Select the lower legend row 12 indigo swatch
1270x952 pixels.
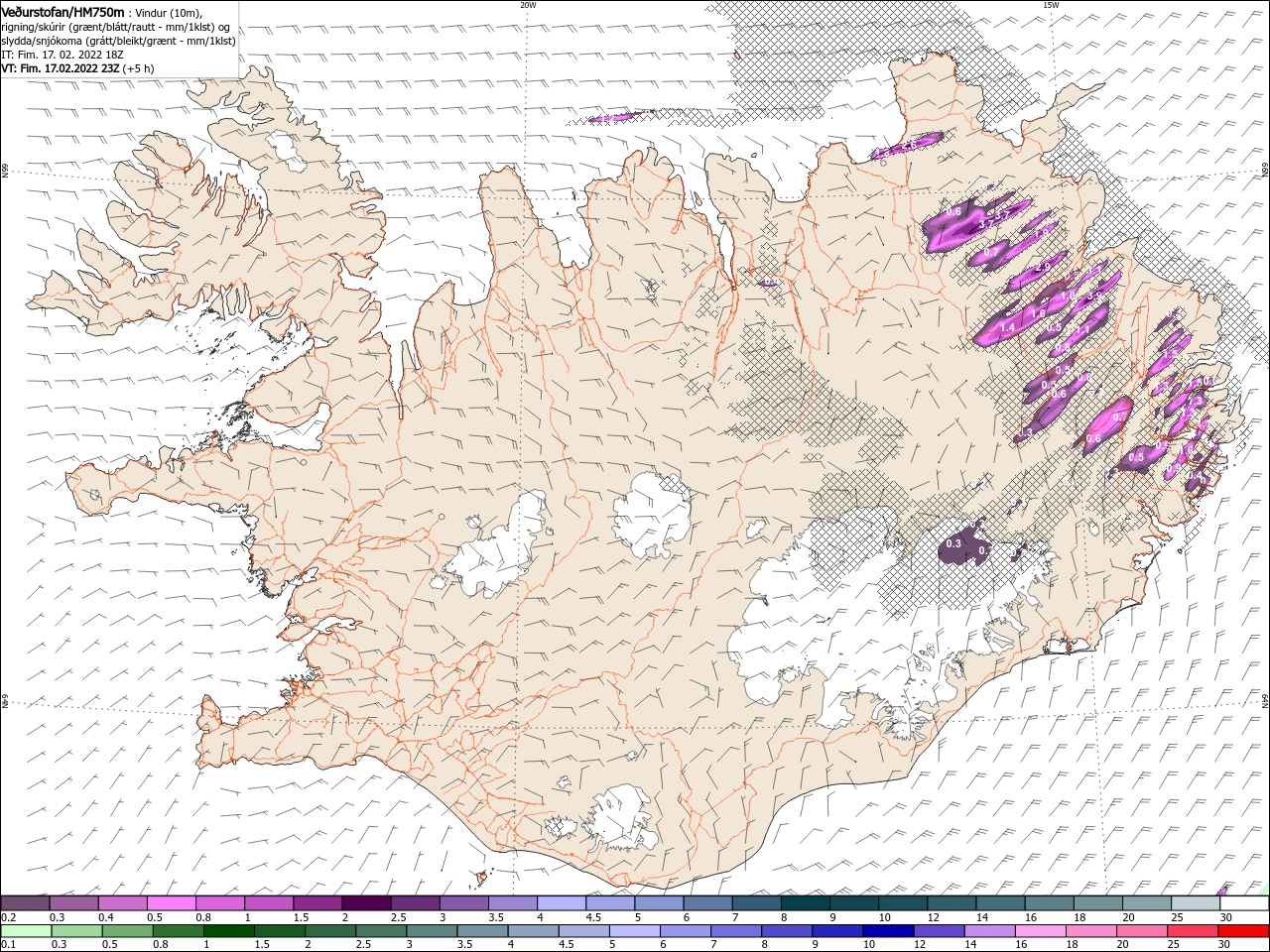[940, 931]
